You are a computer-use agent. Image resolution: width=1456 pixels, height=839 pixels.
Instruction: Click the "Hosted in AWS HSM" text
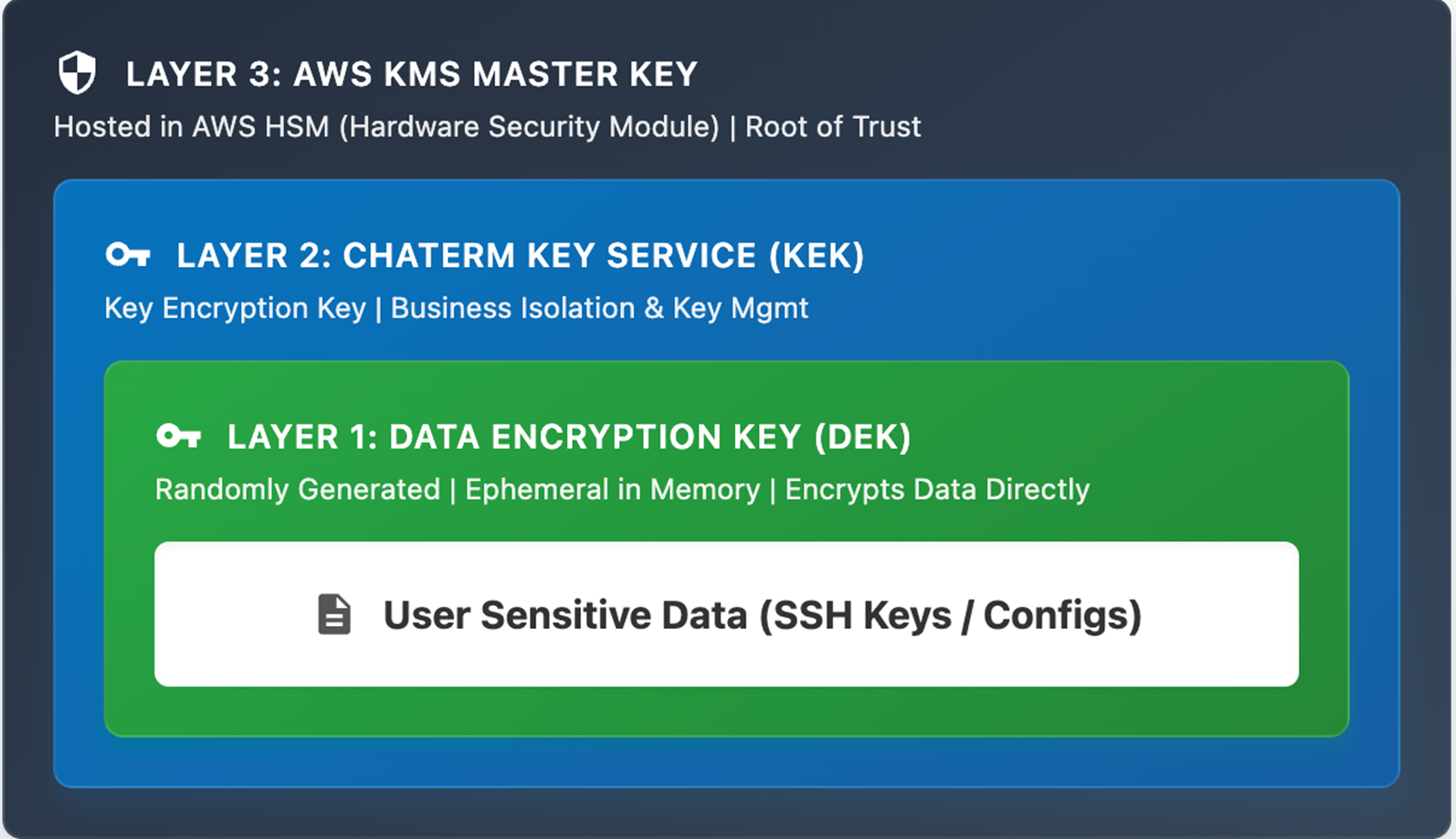191,126
